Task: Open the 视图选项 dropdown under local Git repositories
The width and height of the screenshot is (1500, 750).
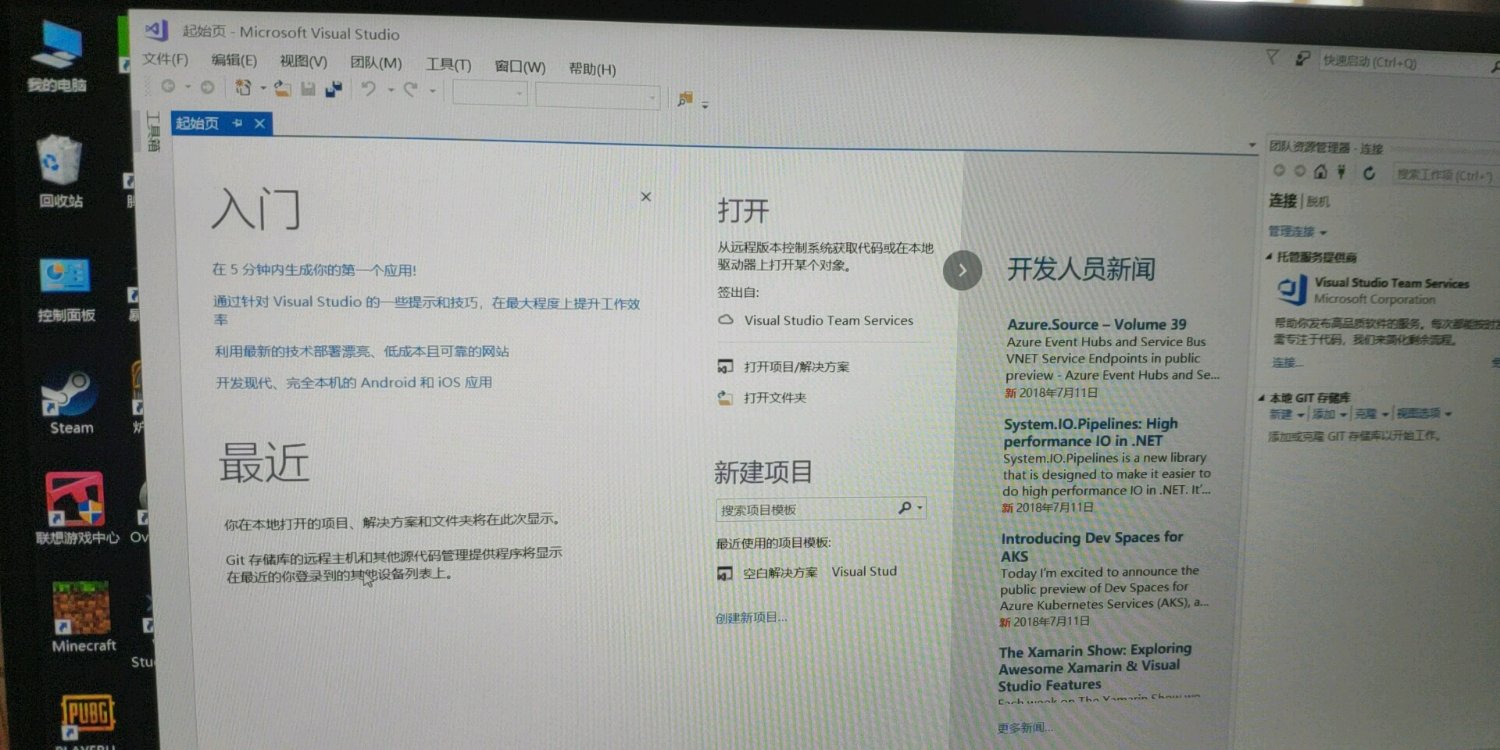Action: pos(1423,414)
